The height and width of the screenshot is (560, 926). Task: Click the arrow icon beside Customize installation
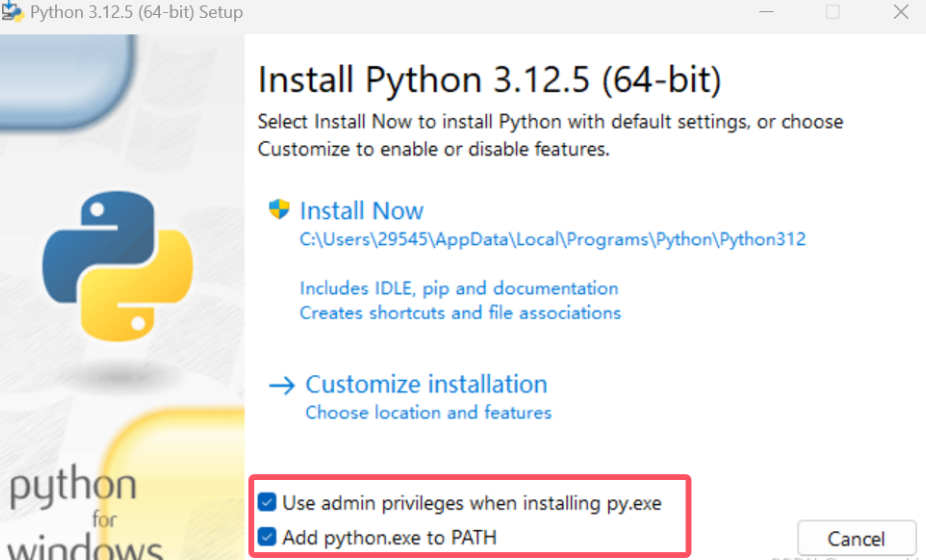282,385
